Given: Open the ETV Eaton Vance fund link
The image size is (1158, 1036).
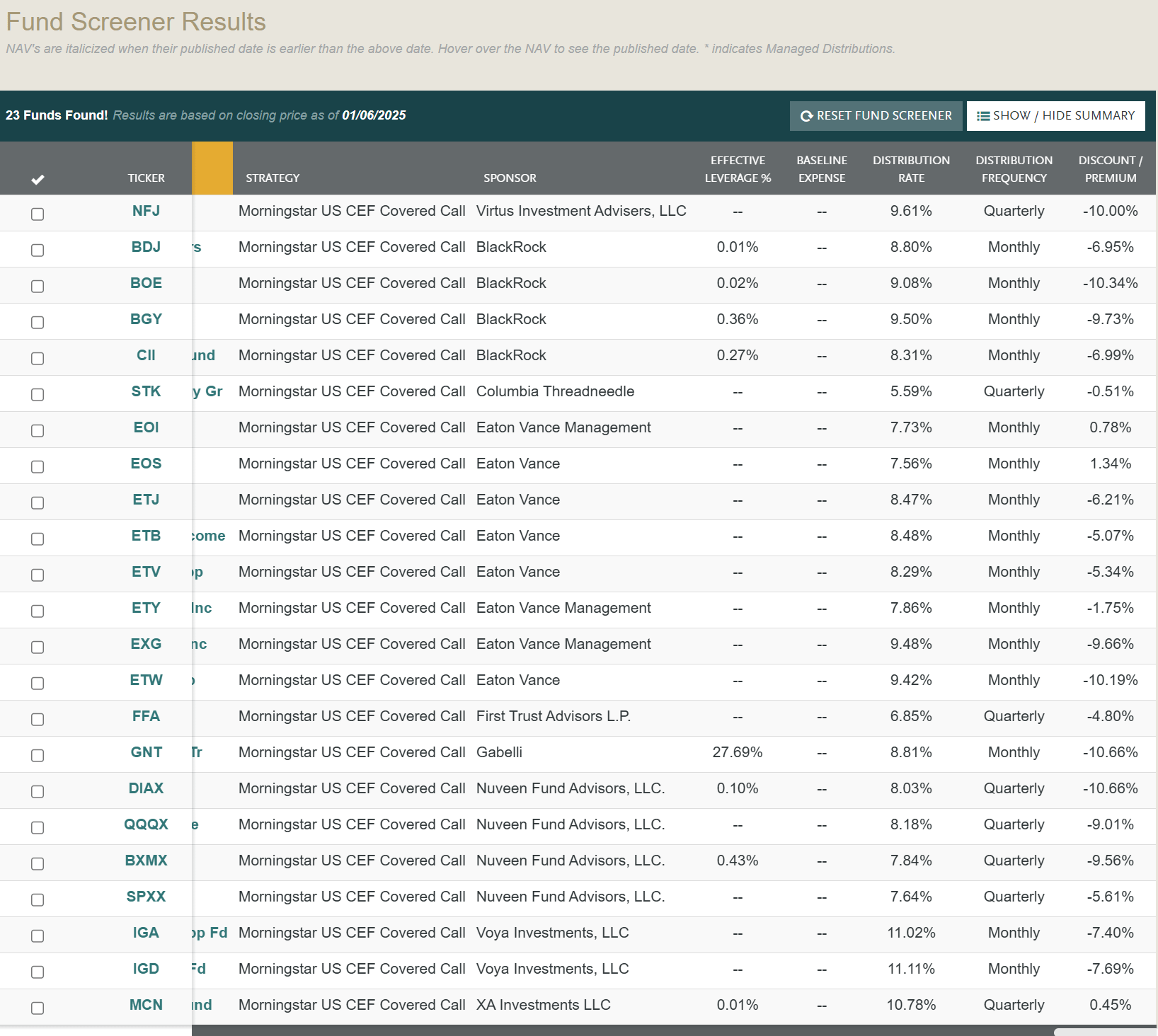Looking at the screenshot, I should click(x=146, y=571).
